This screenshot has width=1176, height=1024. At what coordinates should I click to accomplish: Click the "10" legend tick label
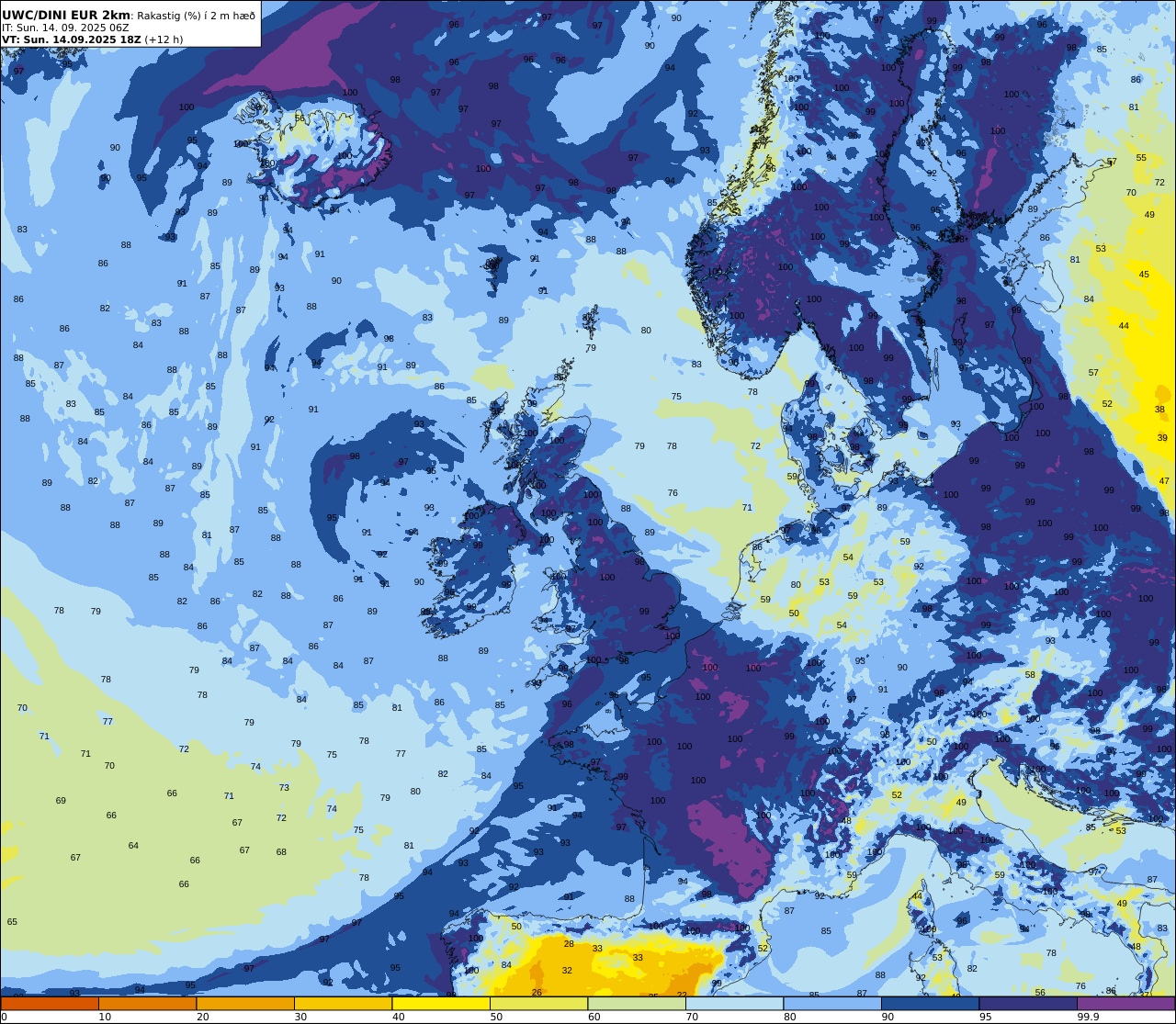coord(105,1017)
